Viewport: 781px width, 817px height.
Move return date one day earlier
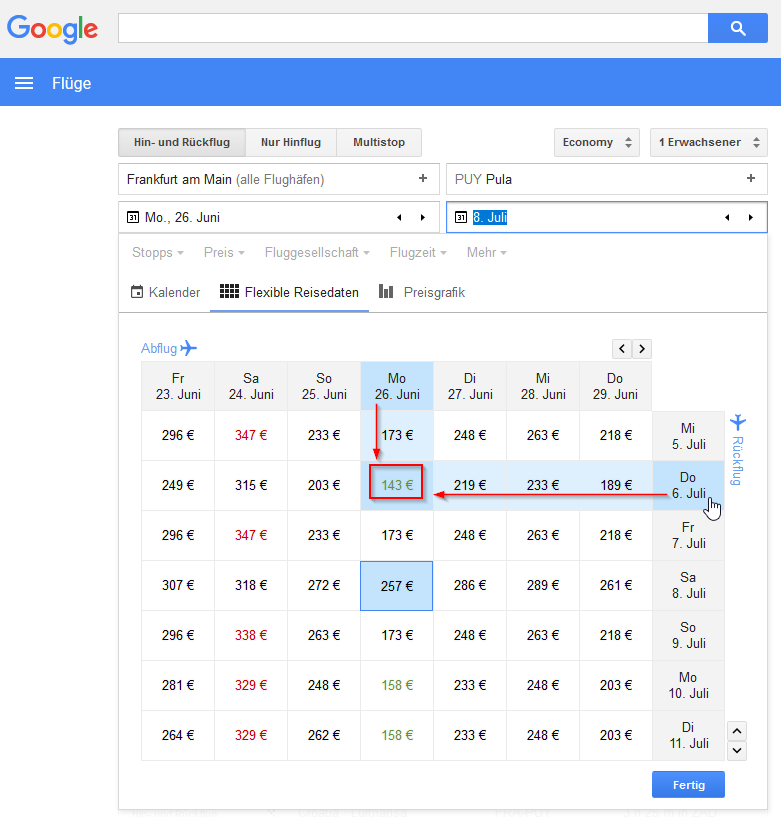coord(727,217)
